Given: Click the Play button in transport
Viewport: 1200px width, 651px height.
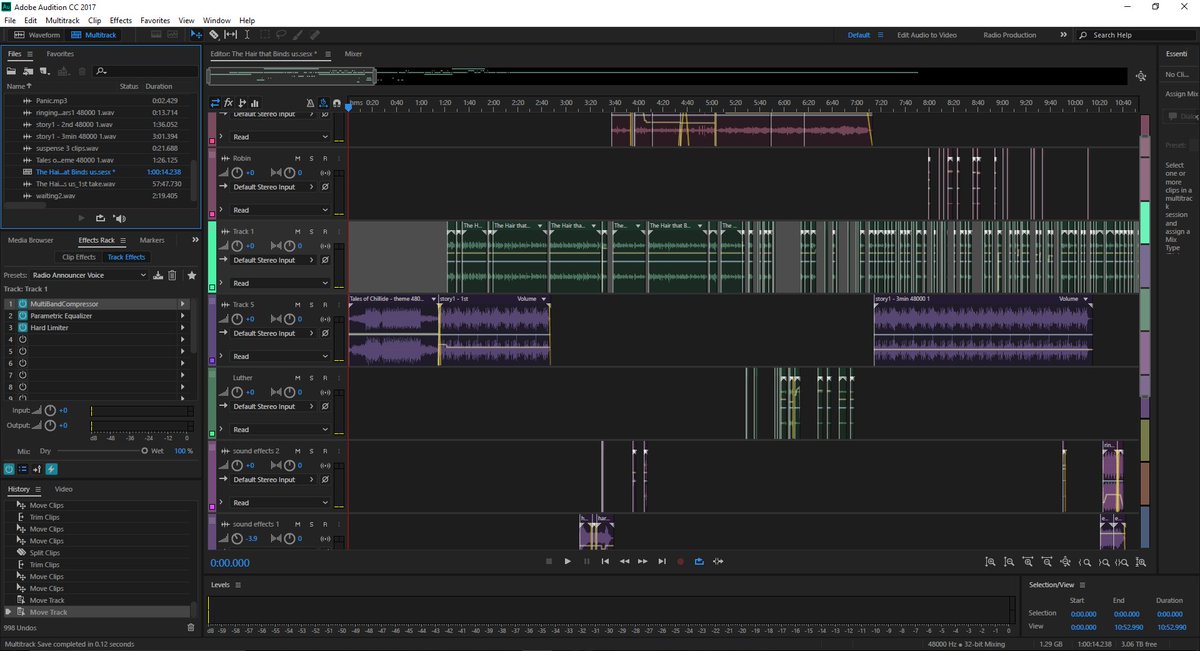Looking at the screenshot, I should pyautogui.click(x=567, y=562).
